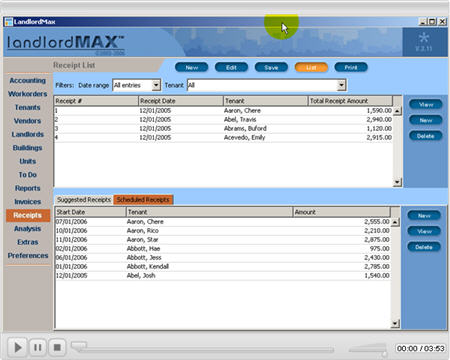Select scheduled receipt Abbott, Jess
Screen dimensions: 450x360
point(223,258)
